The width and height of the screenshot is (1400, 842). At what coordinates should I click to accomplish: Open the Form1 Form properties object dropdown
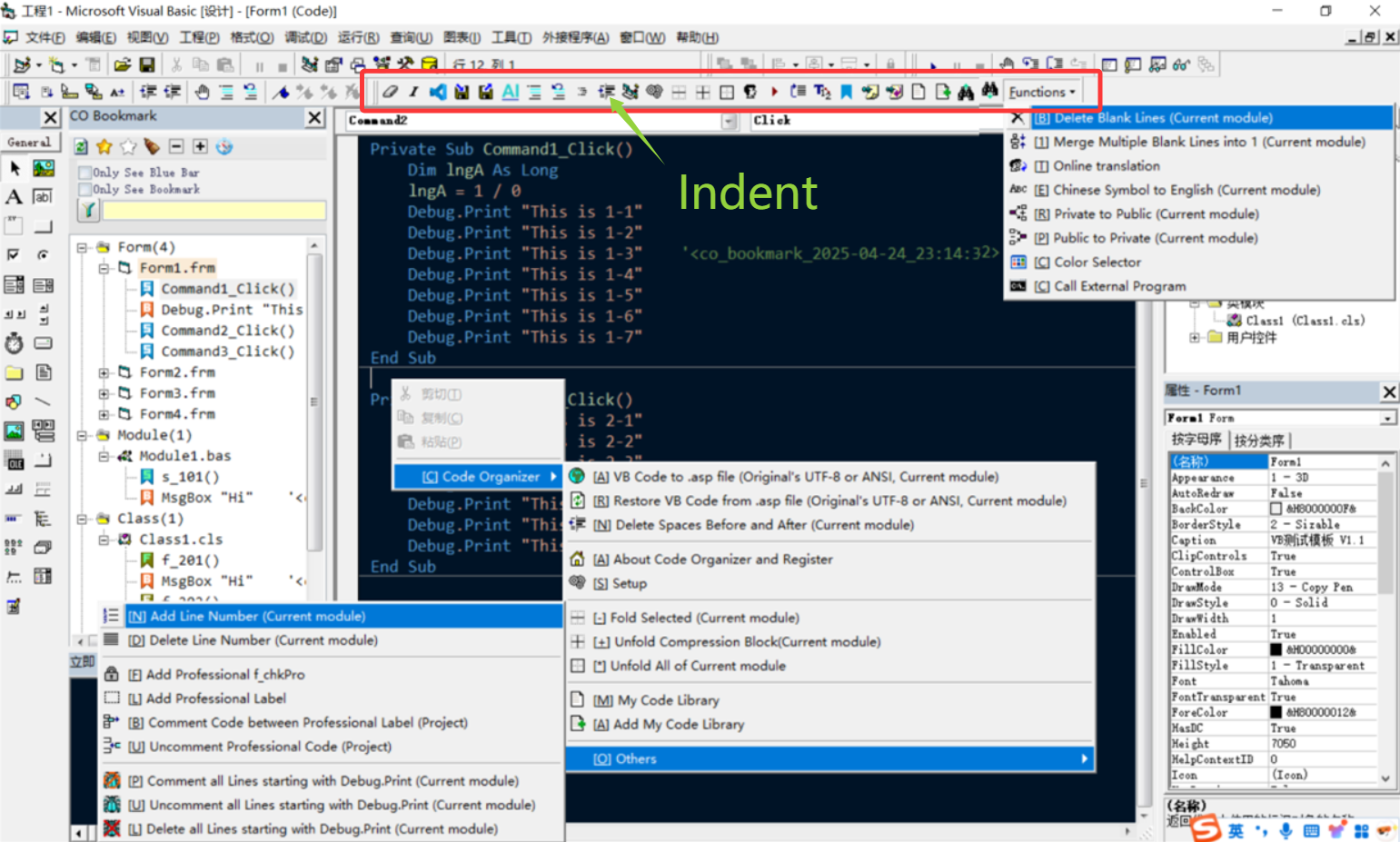pos(1387,418)
